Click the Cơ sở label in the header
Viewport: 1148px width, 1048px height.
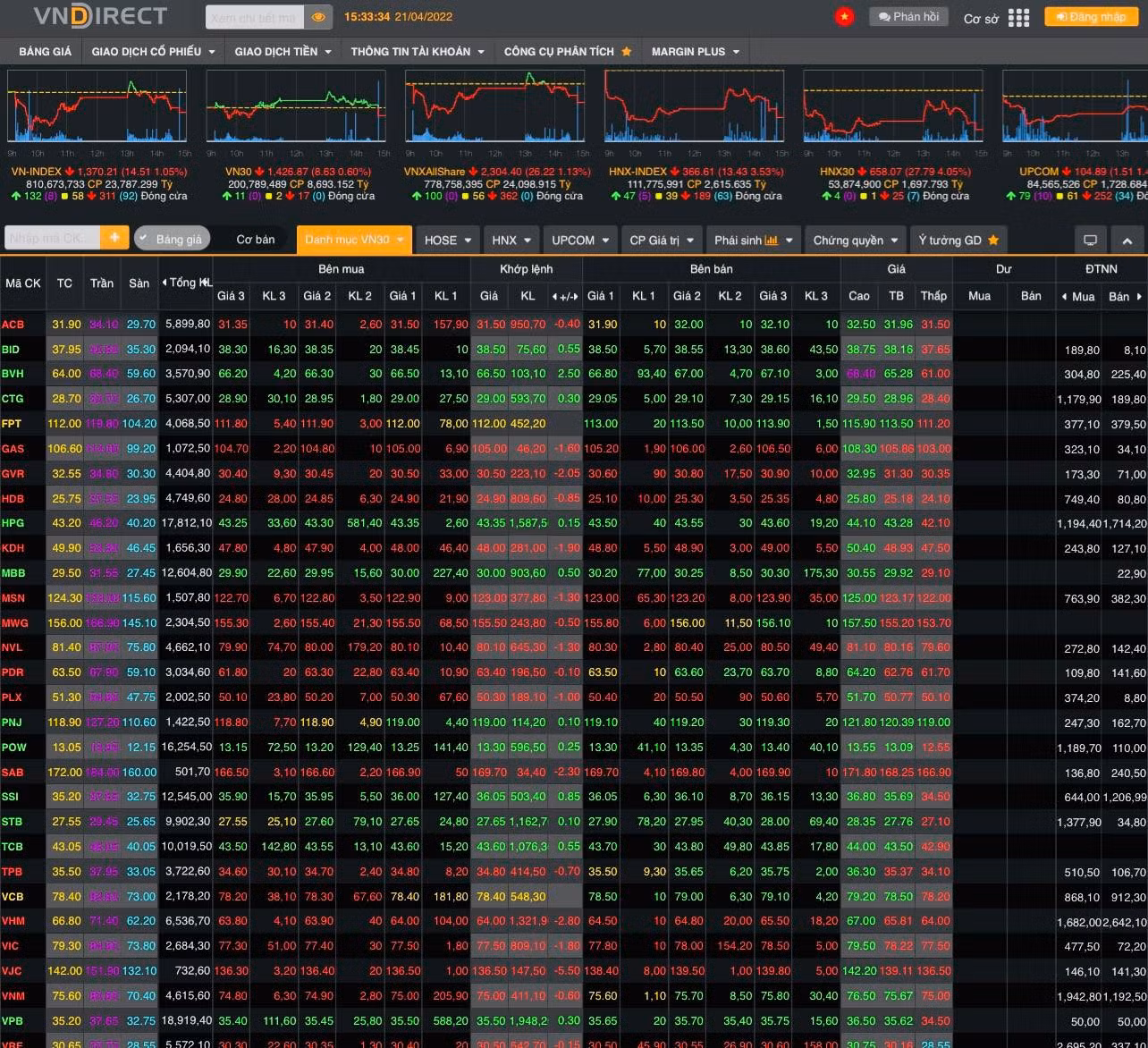tap(981, 18)
